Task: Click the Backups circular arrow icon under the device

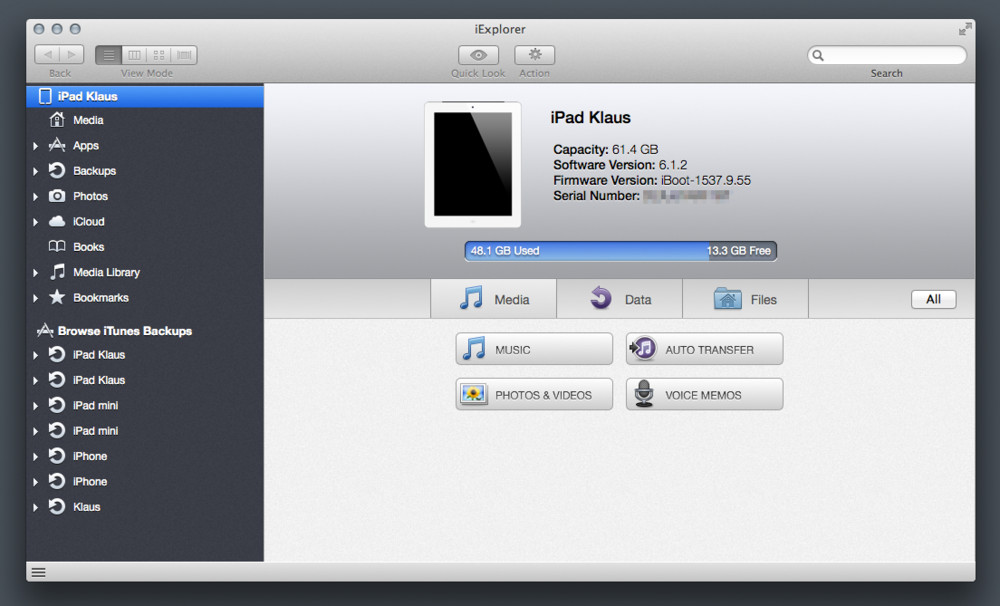Action: click(57, 170)
